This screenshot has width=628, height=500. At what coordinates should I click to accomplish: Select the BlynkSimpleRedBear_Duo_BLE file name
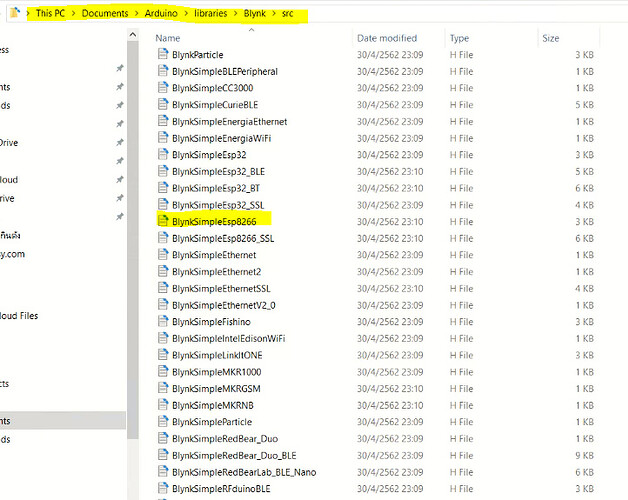234,456
